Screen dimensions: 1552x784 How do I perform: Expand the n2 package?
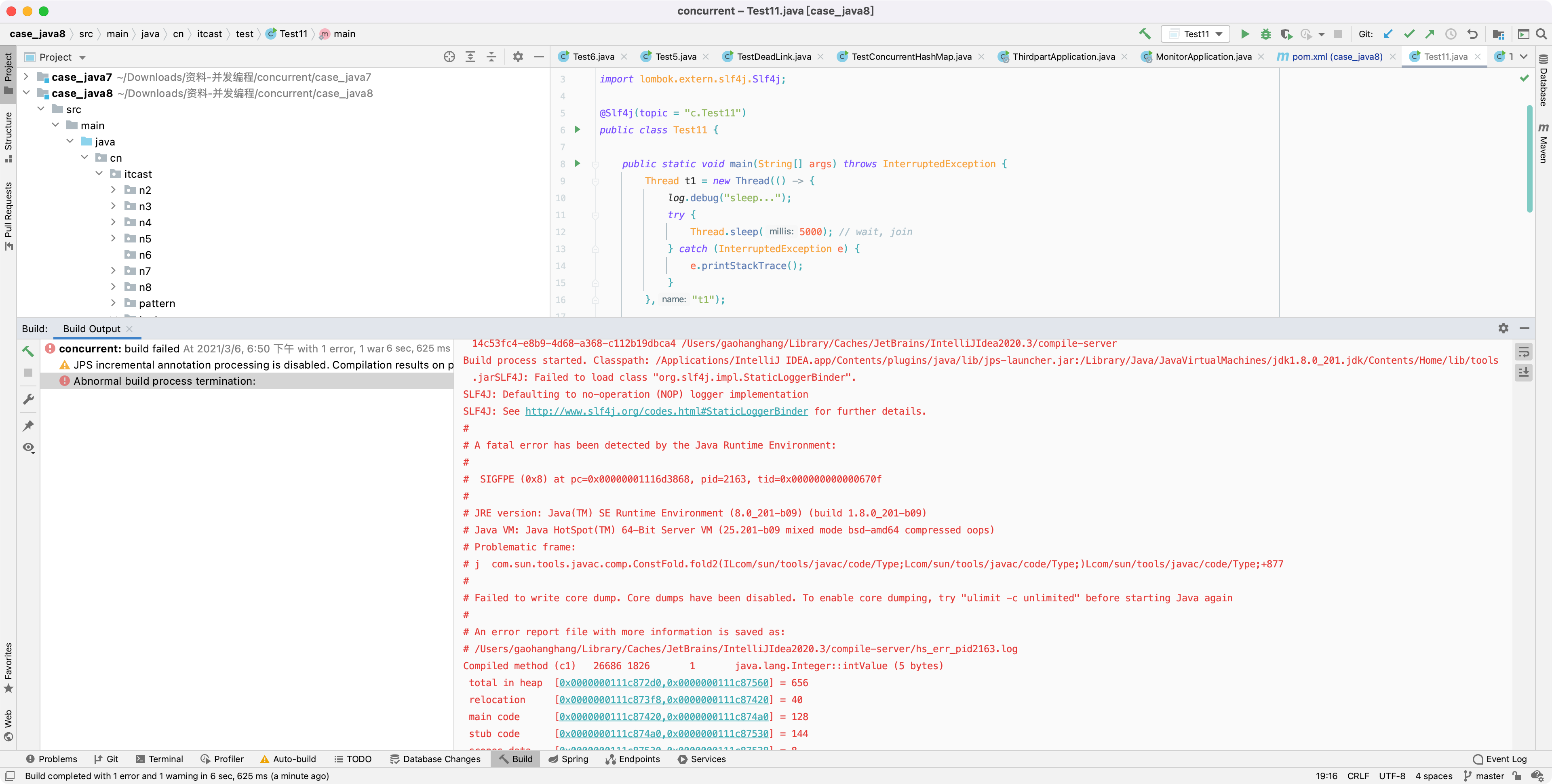click(x=113, y=190)
